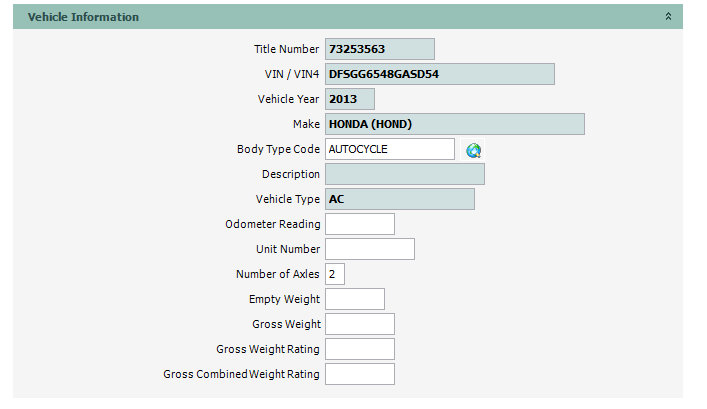This screenshot has width=707, height=409.
Task: Focus the Unit Number input
Action: [370, 249]
